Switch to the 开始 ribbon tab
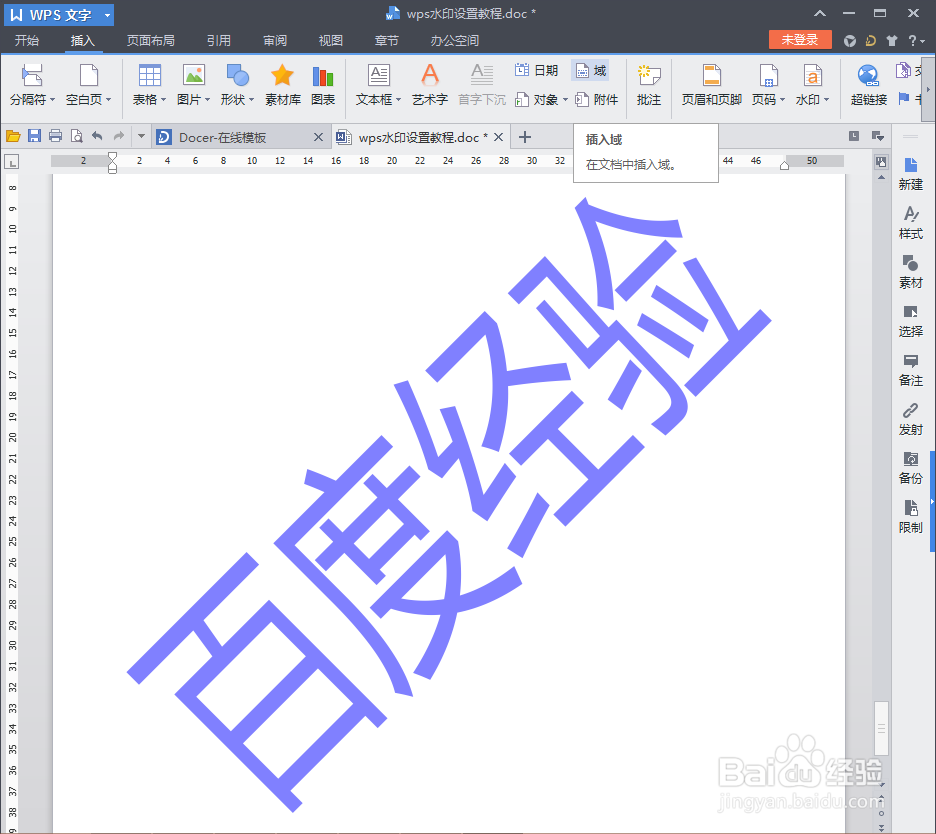Screen dimensions: 936x834 (x=27, y=41)
